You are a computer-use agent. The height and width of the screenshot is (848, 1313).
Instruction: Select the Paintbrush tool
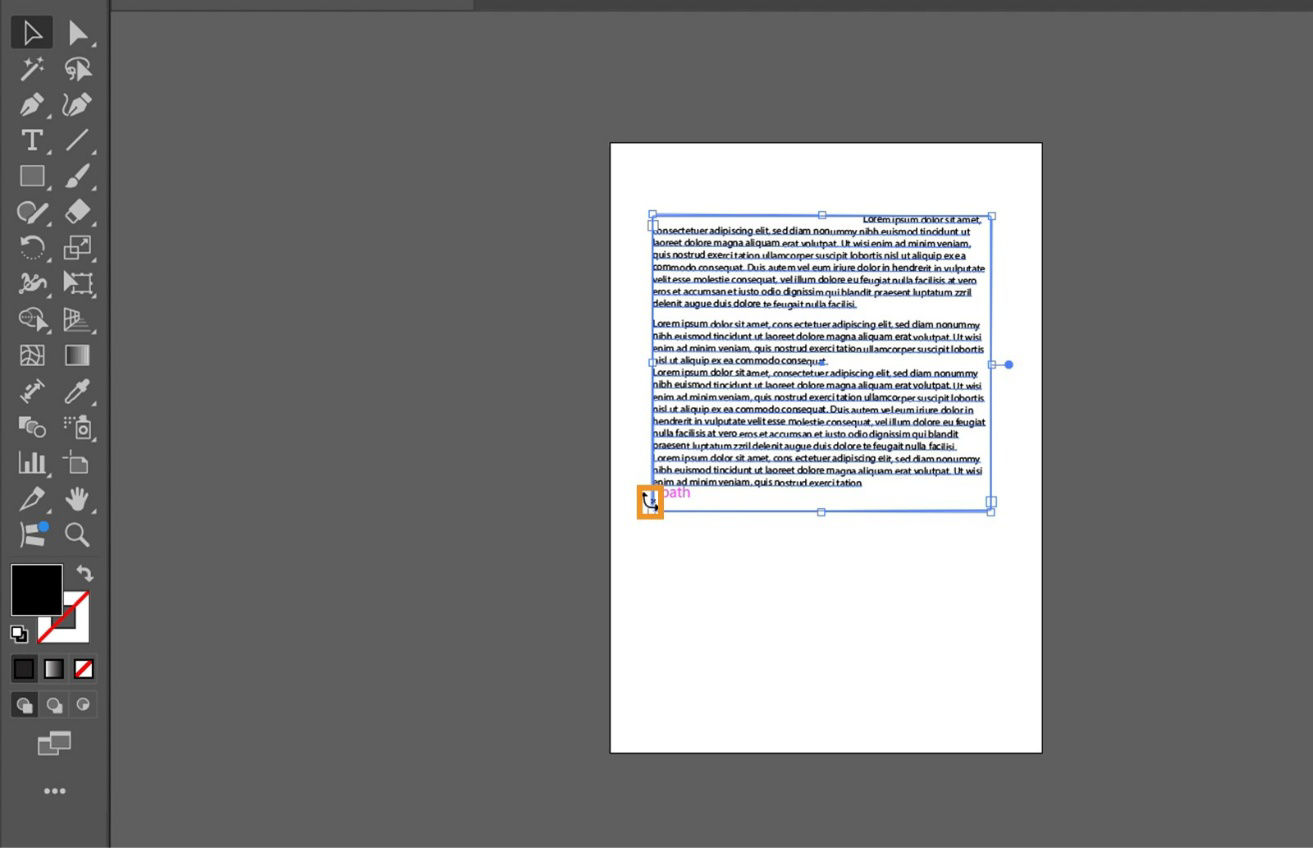[77, 176]
